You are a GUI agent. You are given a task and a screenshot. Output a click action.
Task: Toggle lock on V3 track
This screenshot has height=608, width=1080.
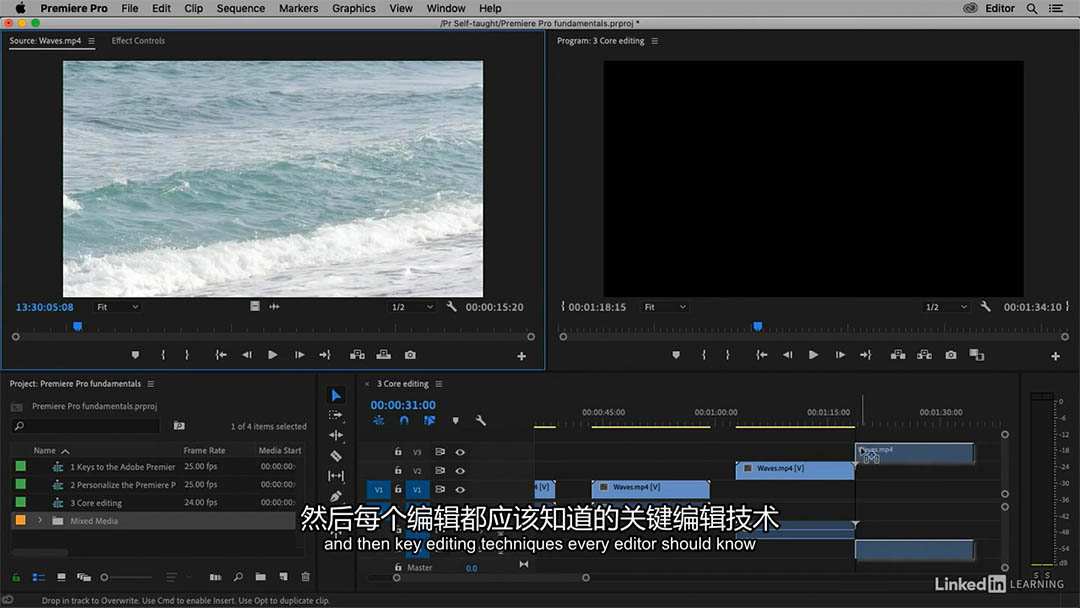pos(398,452)
